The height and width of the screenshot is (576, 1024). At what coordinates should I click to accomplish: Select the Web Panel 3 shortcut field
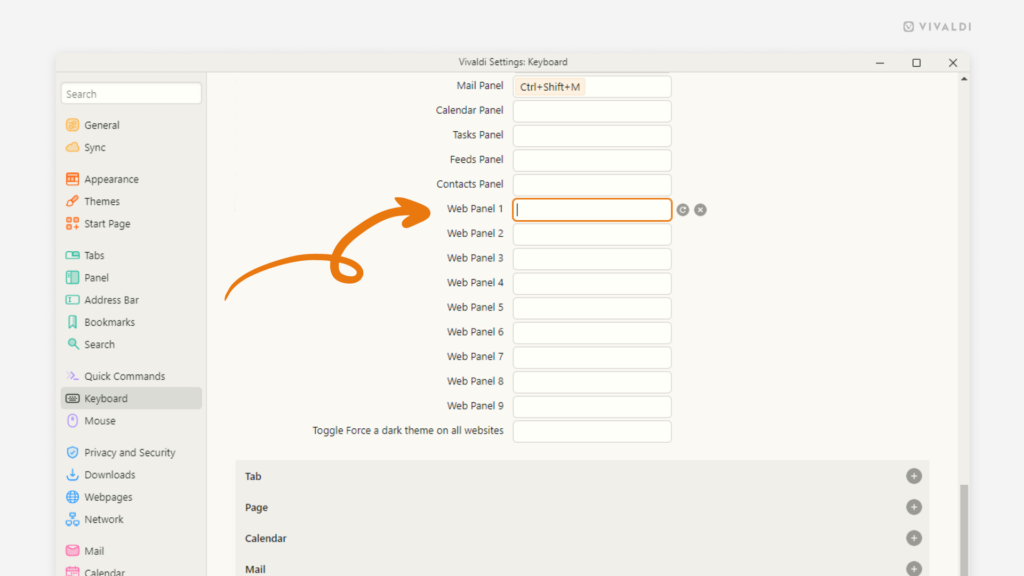[x=592, y=259]
